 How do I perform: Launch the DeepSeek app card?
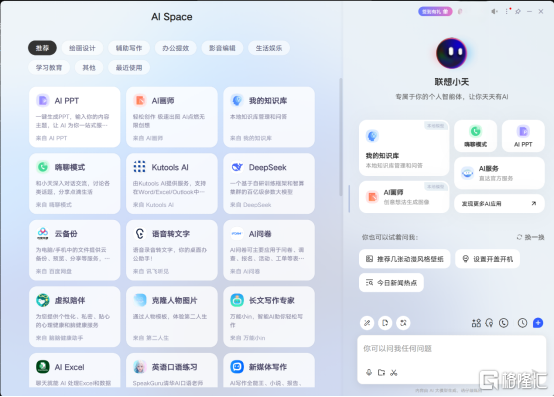[x=269, y=184]
